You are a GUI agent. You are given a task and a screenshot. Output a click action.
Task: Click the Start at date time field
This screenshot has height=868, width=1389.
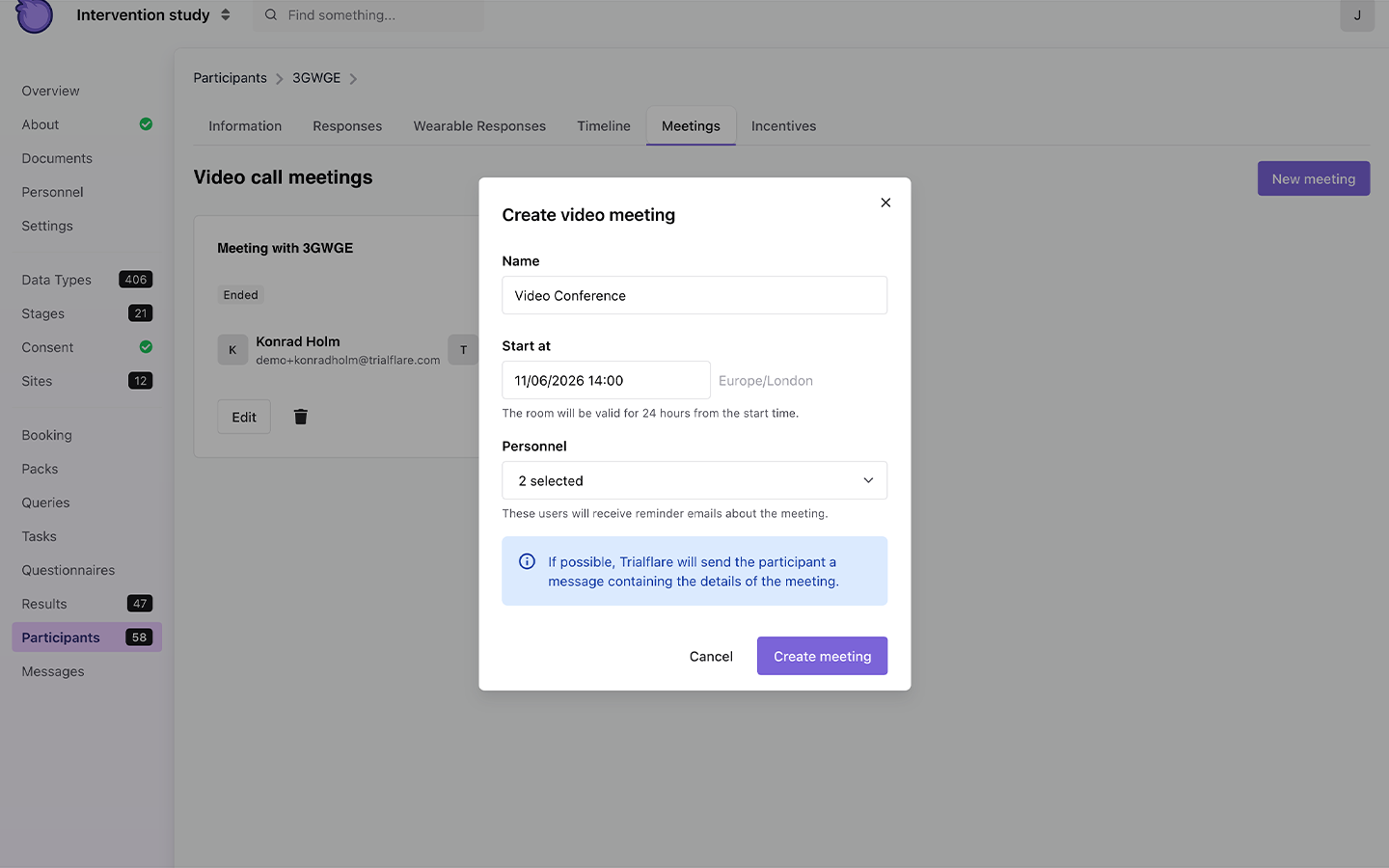(606, 380)
